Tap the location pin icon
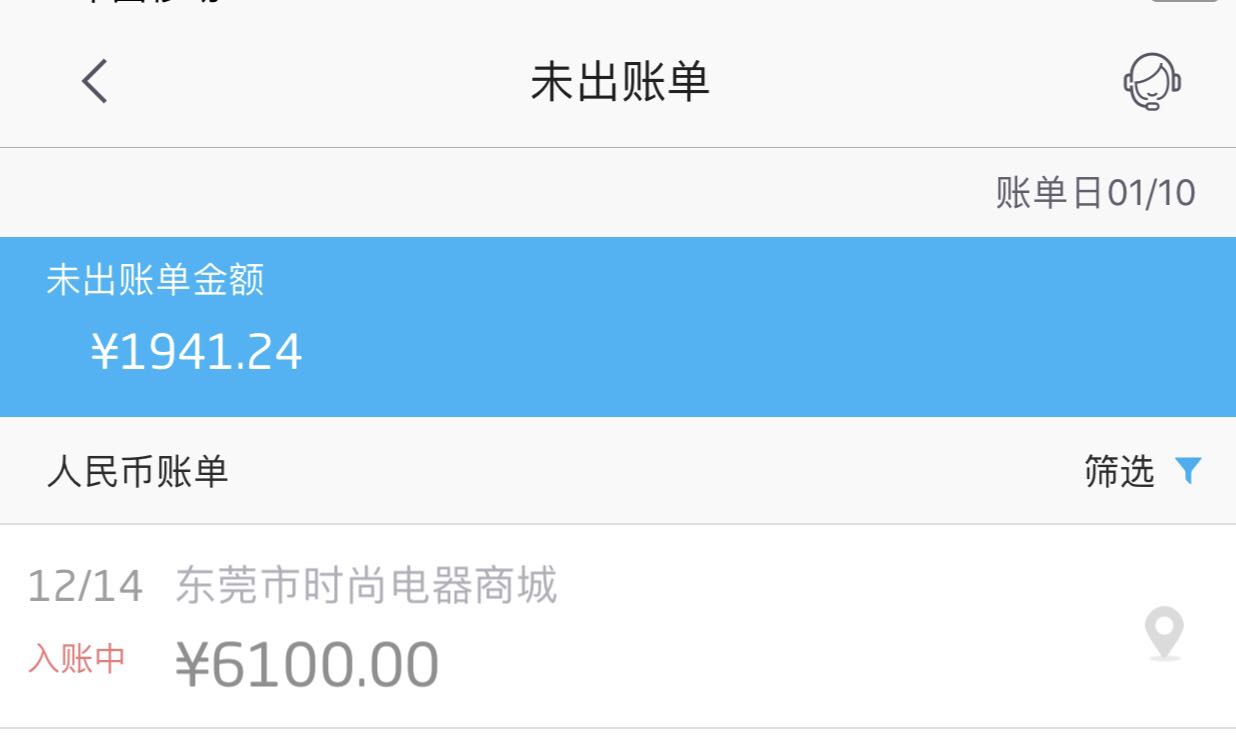The height and width of the screenshot is (739, 1236). tap(1164, 634)
